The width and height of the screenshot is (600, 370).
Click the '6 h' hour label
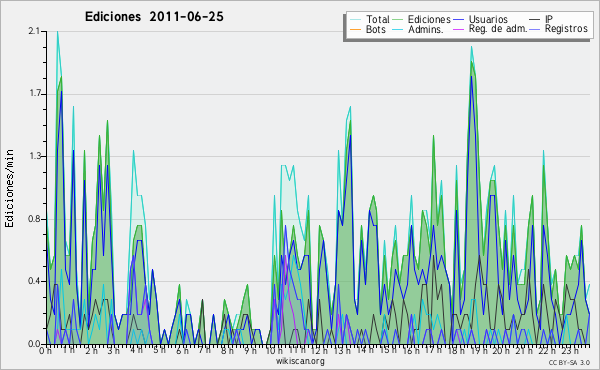(182, 350)
